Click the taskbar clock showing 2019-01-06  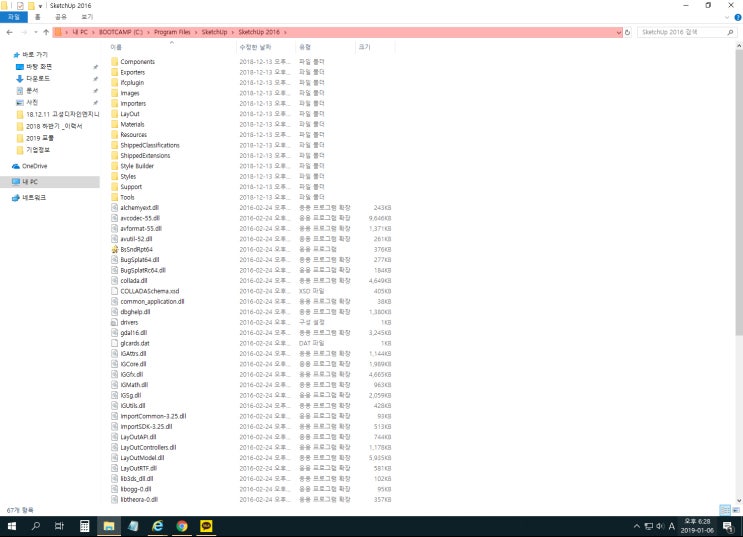(697, 526)
